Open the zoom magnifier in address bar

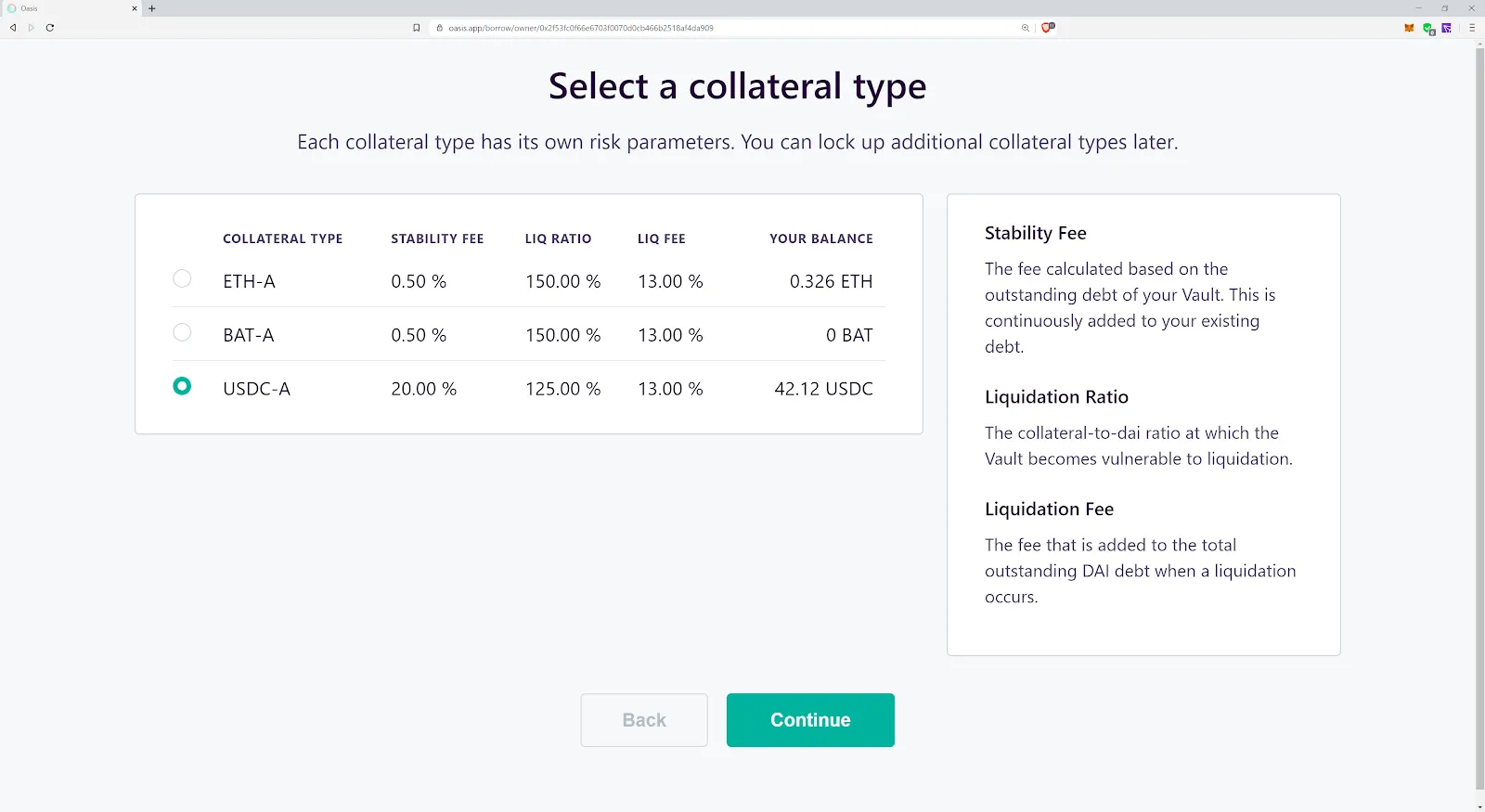1026,28
